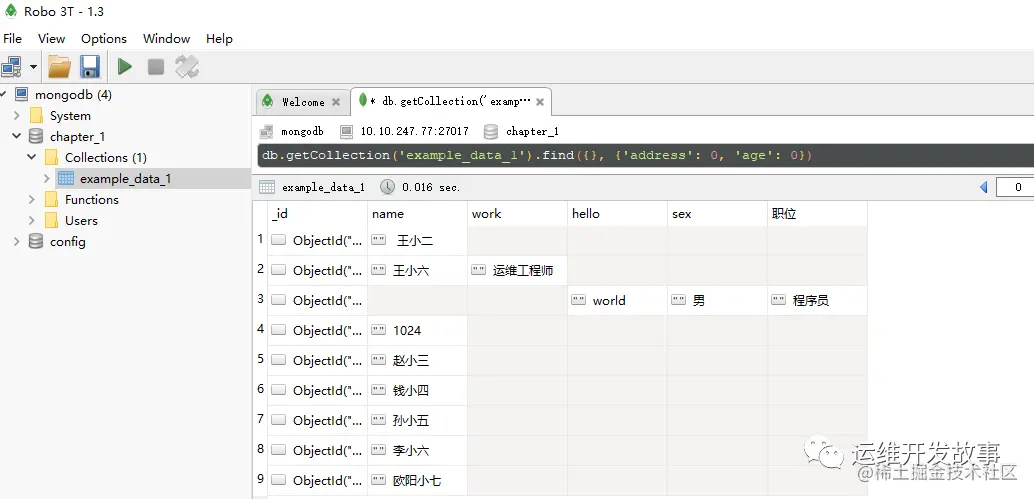Select work cell 运维工程师
The width and height of the screenshot is (1034, 499).
point(518,270)
